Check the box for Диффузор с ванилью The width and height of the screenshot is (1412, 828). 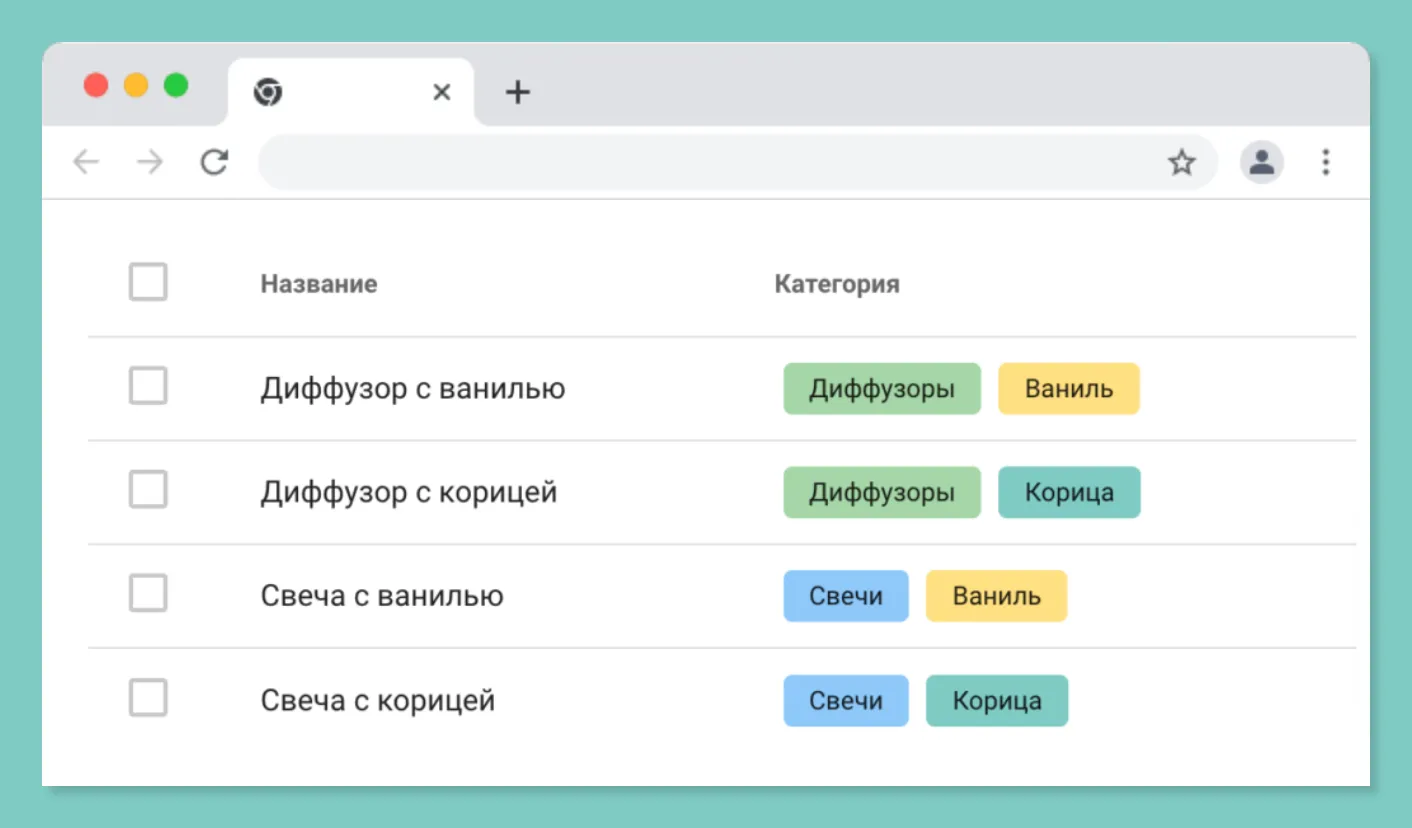click(x=148, y=386)
